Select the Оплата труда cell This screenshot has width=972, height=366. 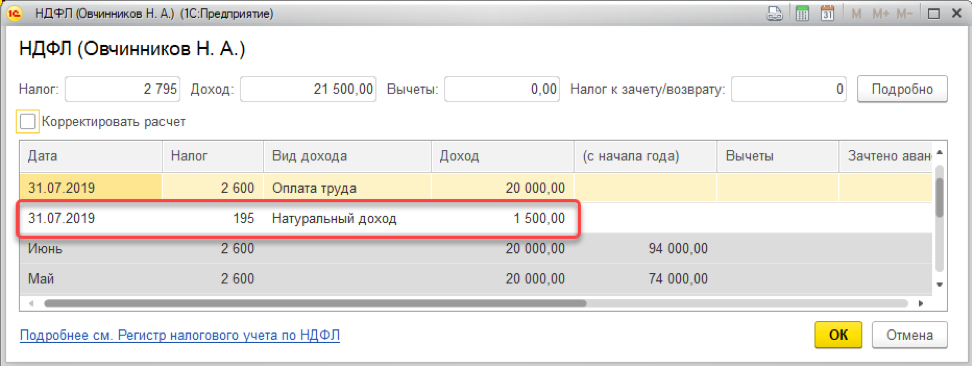tap(348, 188)
